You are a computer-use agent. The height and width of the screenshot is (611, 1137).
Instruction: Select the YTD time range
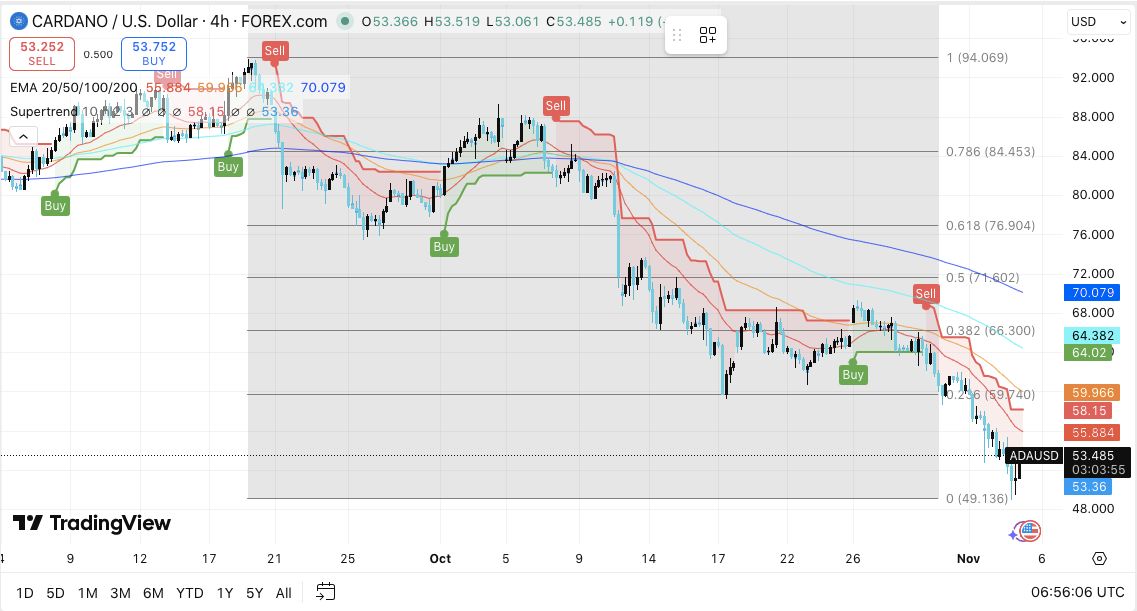tap(189, 593)
